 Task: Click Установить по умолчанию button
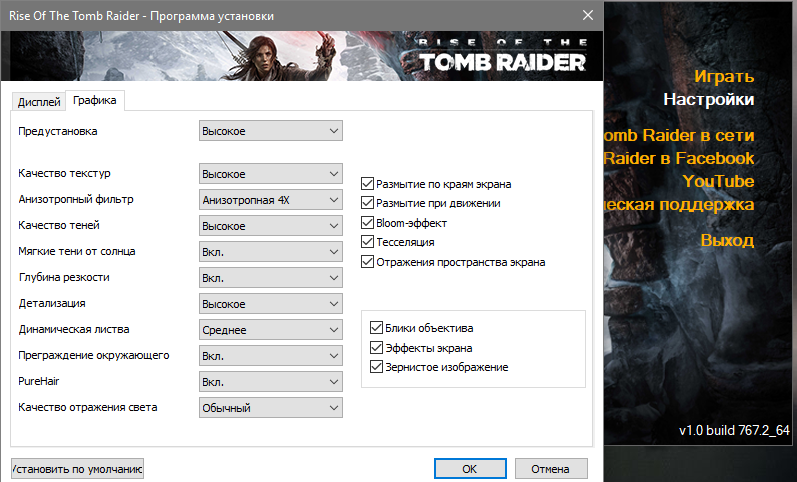77,469
